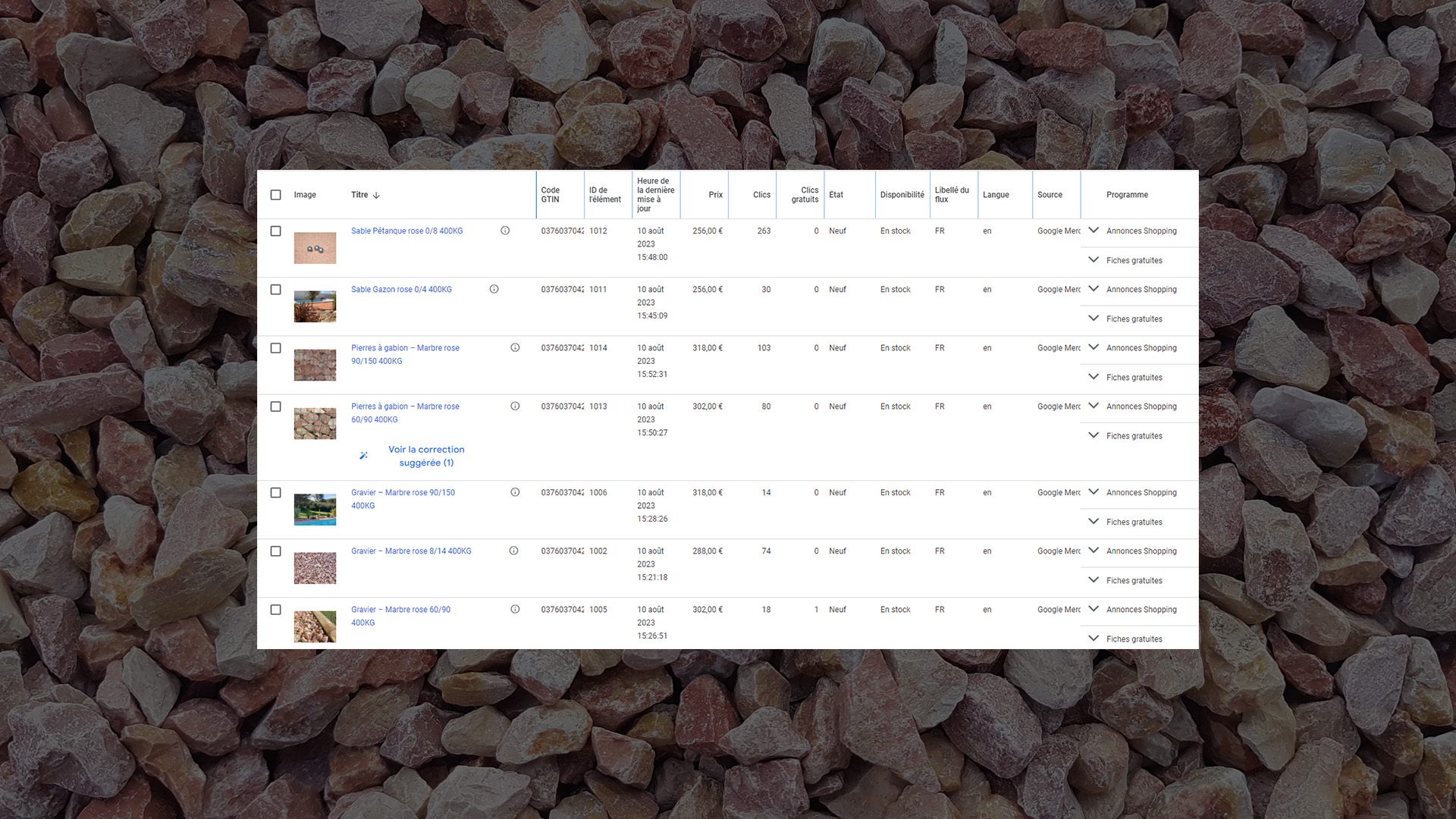Expand Fiches gratuites for Gravier 60/90 row
Image resolution: width=1456 pixels, height=819 pixels.
[1094, 638]
